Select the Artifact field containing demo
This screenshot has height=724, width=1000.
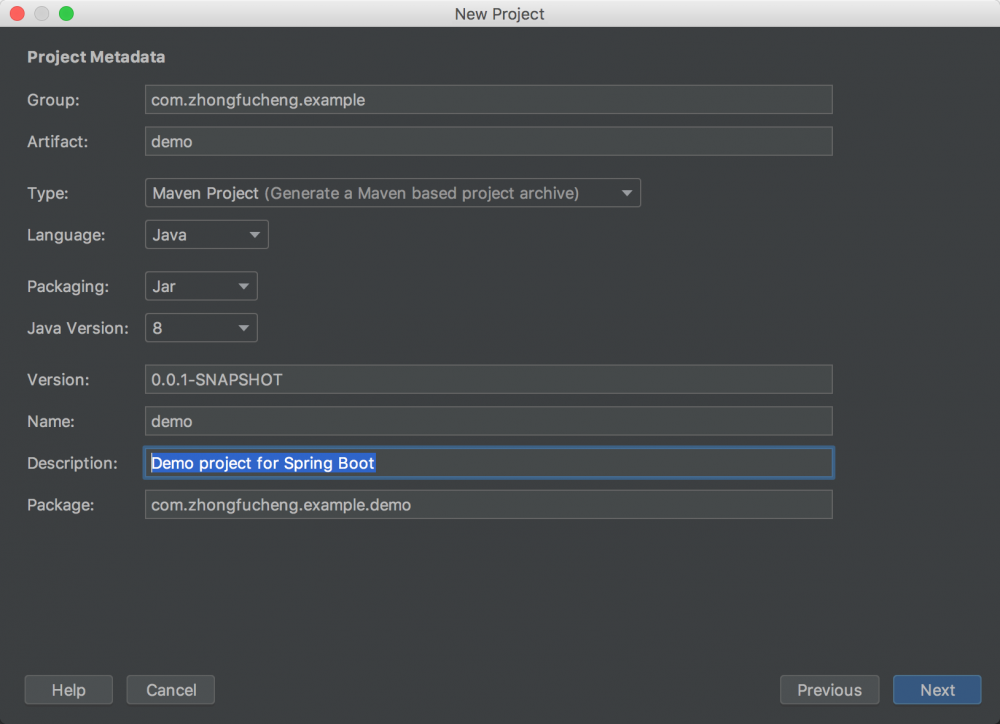click(x=488, y=141)
